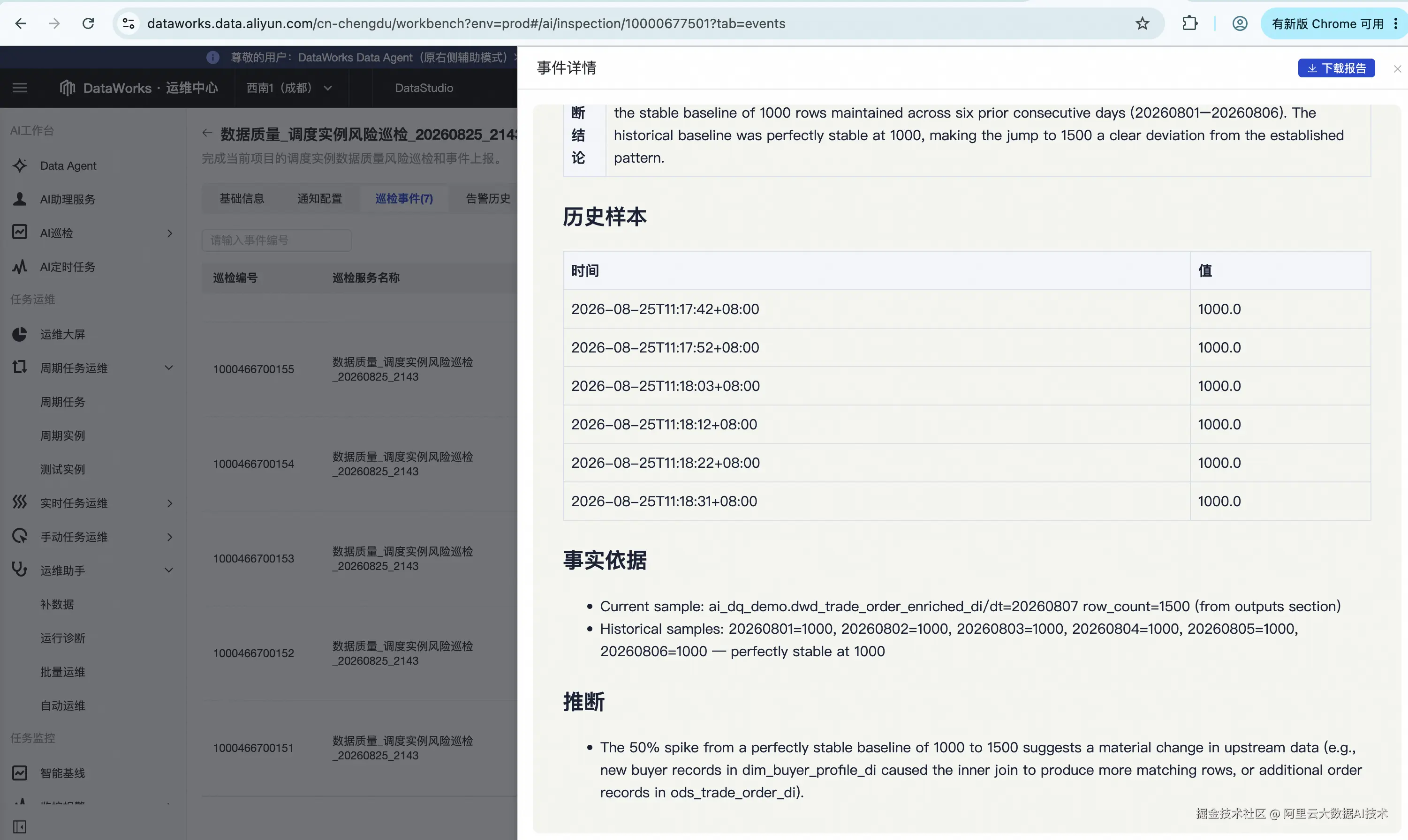Expand the 实时任务运维 submenu arrow
The image size is (1408, 840).
click(169, 503)
